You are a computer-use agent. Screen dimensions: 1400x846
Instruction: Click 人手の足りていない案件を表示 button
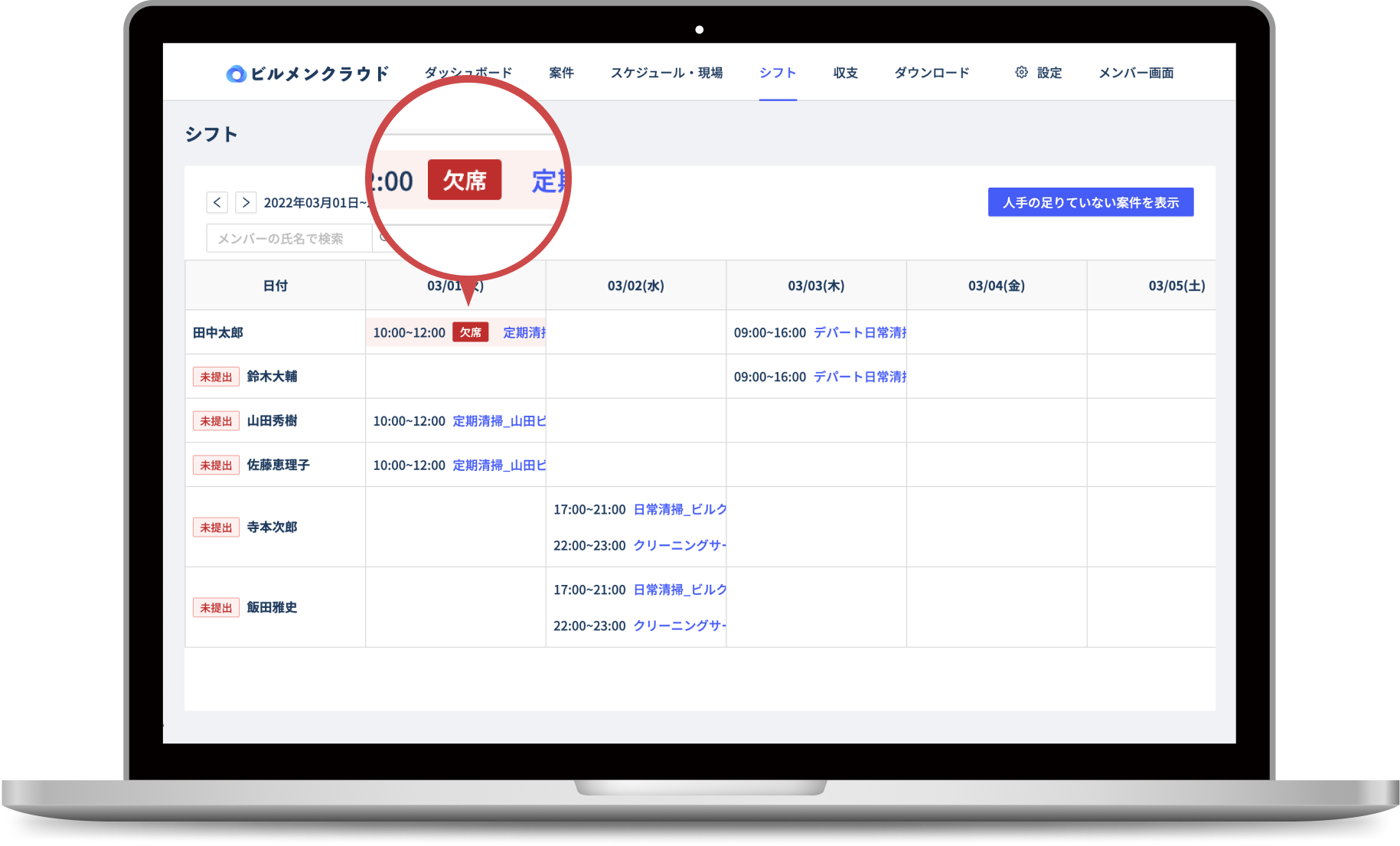[x=1091, y=202]
